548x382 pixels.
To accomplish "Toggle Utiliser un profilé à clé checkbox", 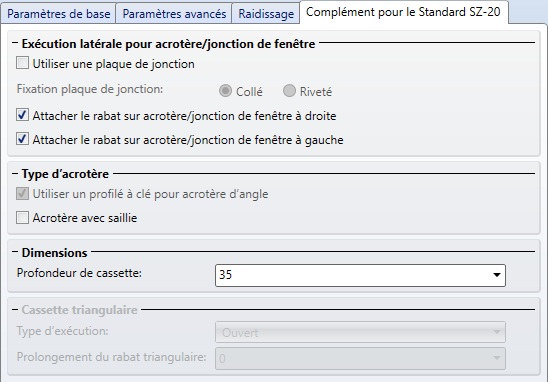I will tap(22, 193).
